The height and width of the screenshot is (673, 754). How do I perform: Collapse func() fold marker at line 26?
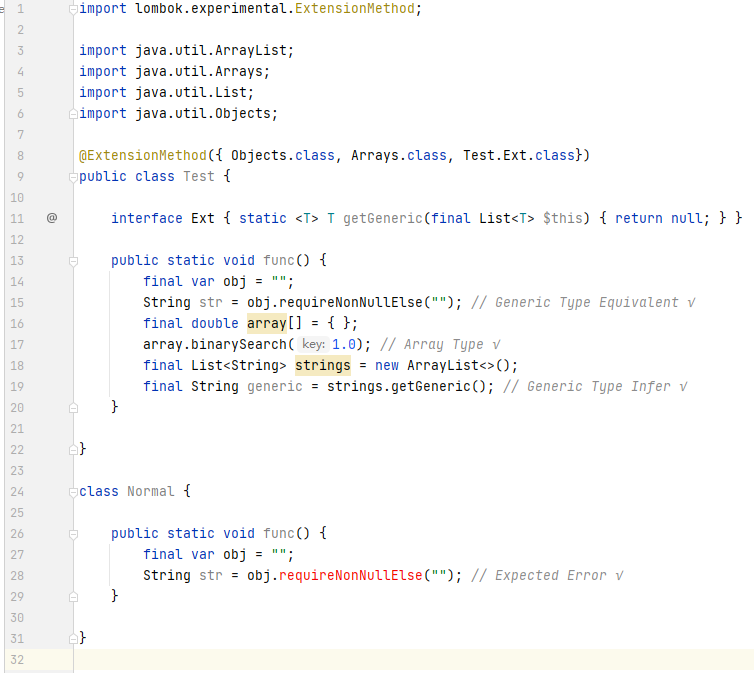coord(73,534)
